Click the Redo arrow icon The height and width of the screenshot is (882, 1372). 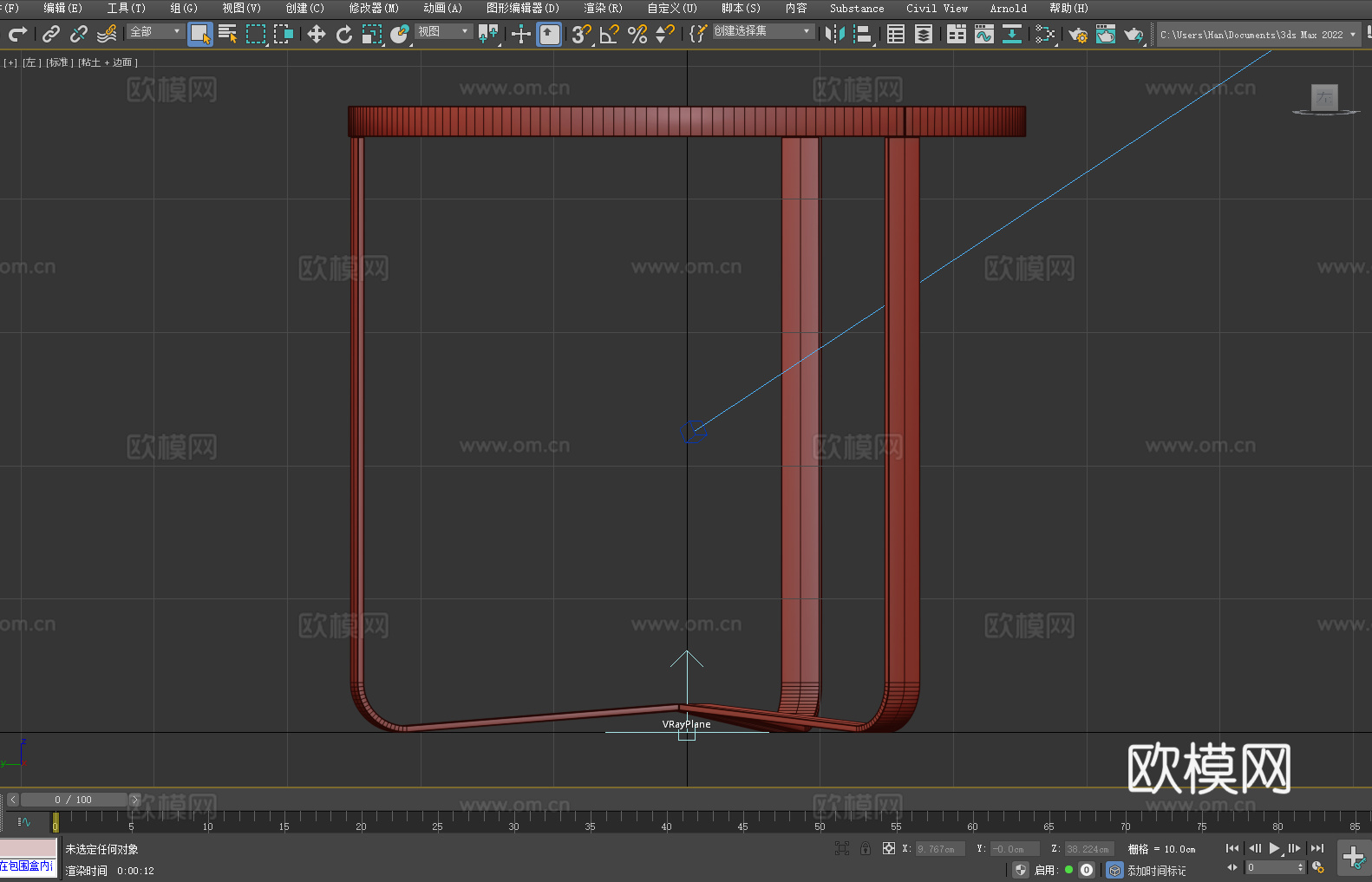click(x=17, y=34)
